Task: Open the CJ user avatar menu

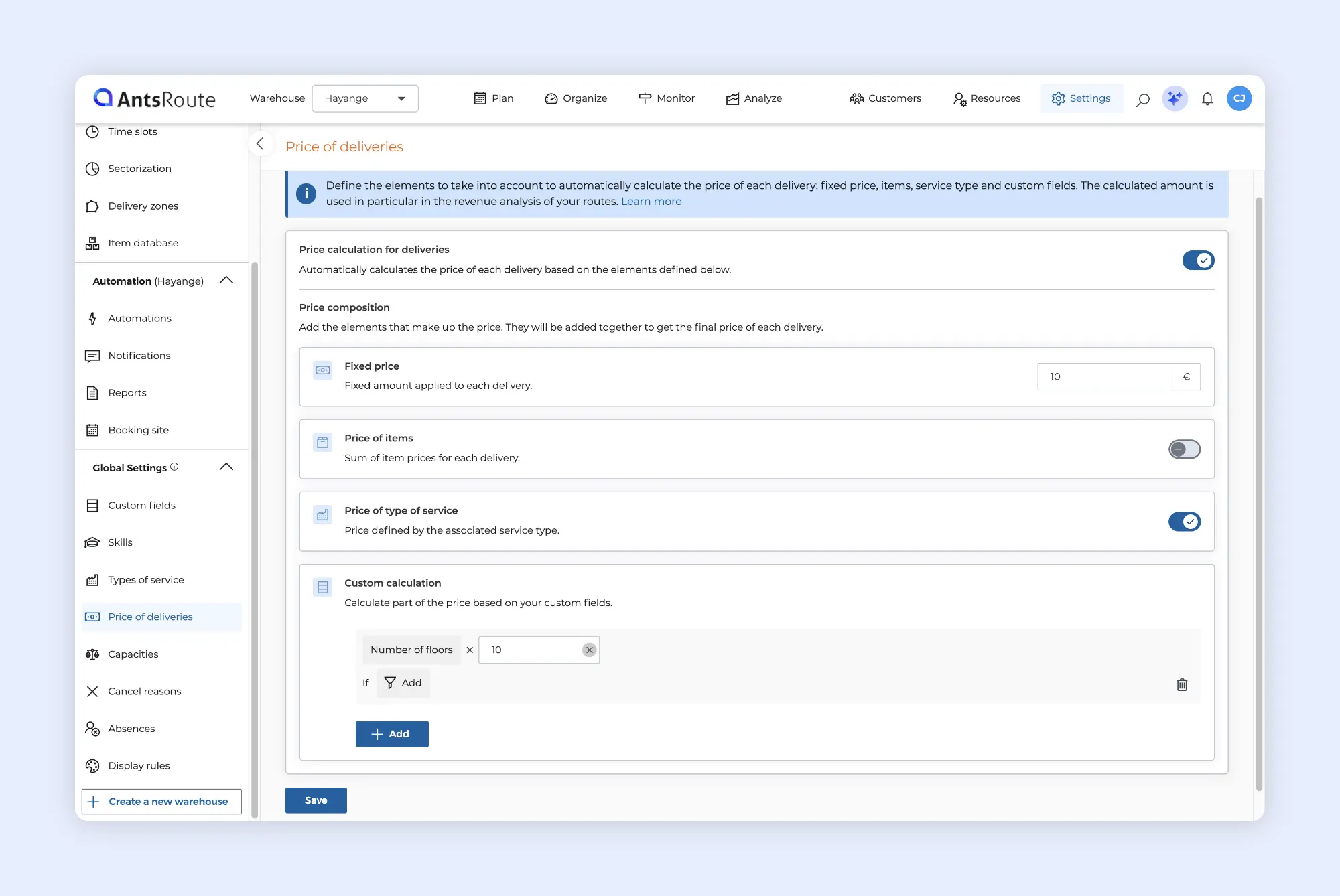Action: coord(1239,98)
